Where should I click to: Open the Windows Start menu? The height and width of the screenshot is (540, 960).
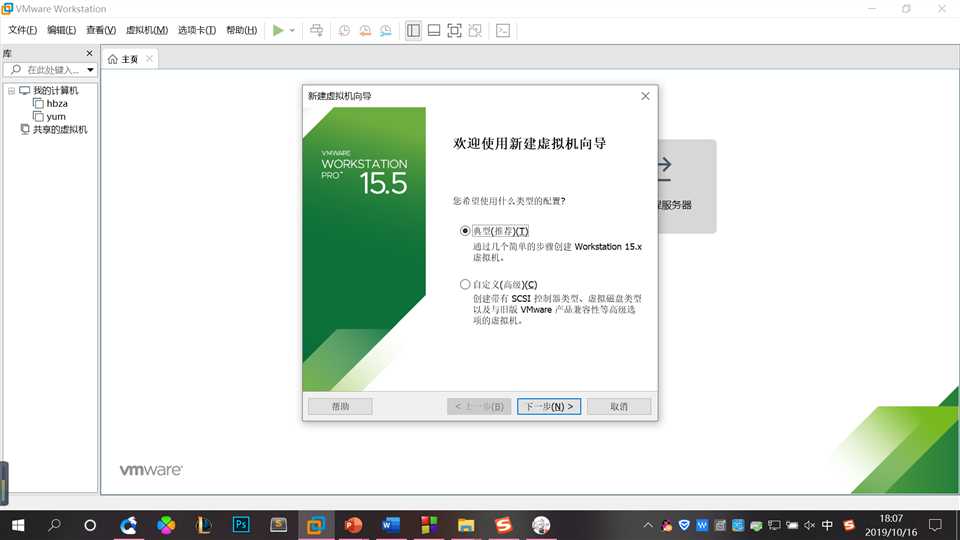tap(18, 525)
